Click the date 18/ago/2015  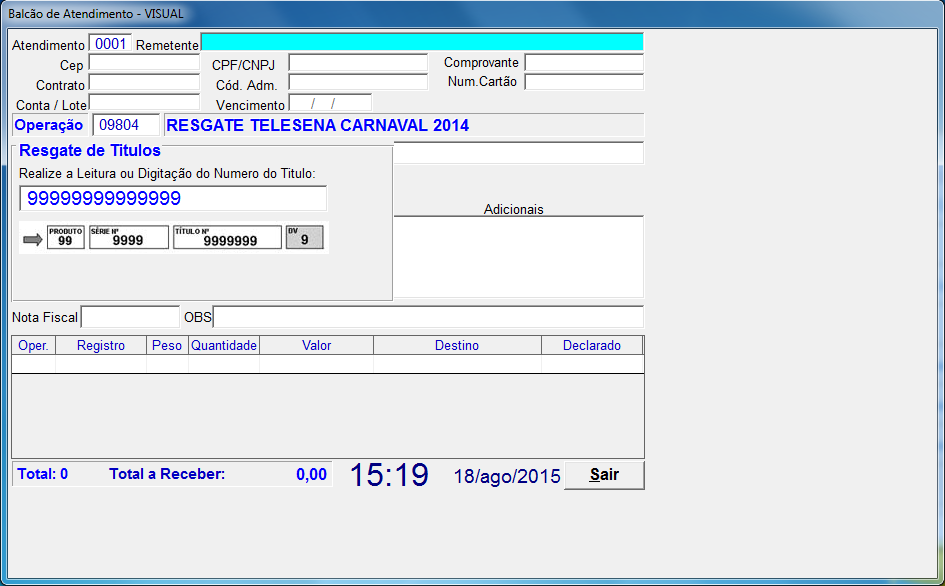(507, 476)
